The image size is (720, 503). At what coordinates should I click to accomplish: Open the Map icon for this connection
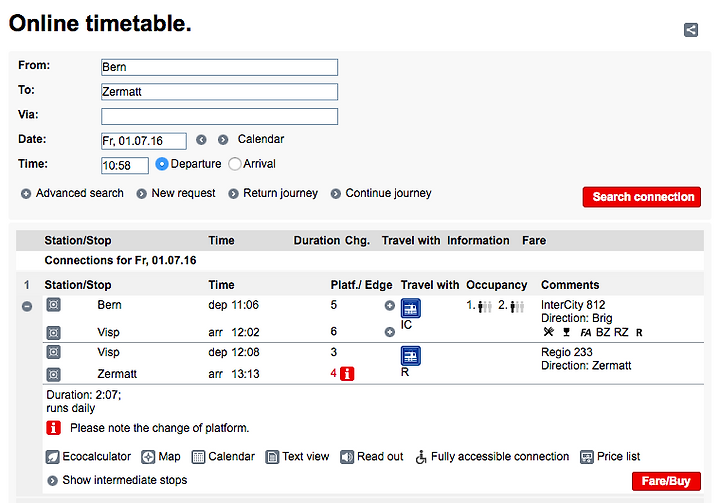pyautogui.click(x=148, y=457)
